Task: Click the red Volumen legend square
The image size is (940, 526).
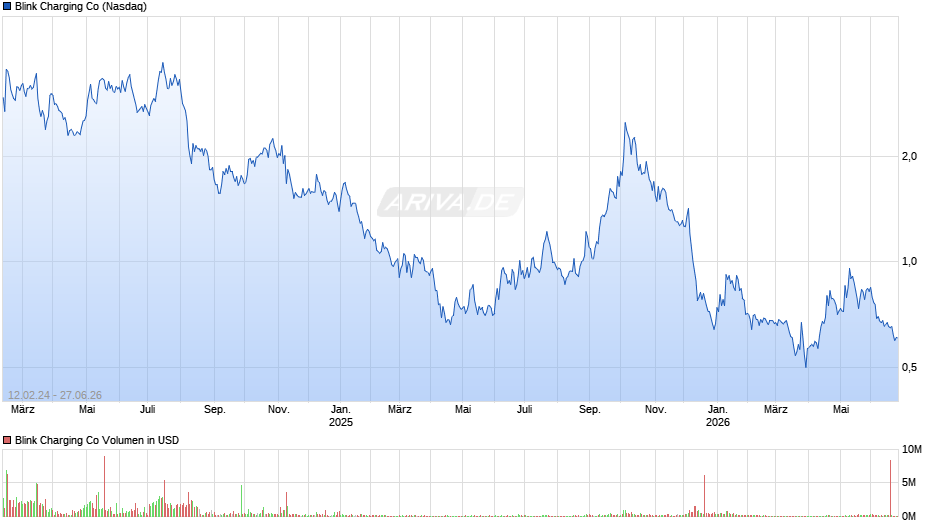Action: pyautogui.click(x=7, y=440)
